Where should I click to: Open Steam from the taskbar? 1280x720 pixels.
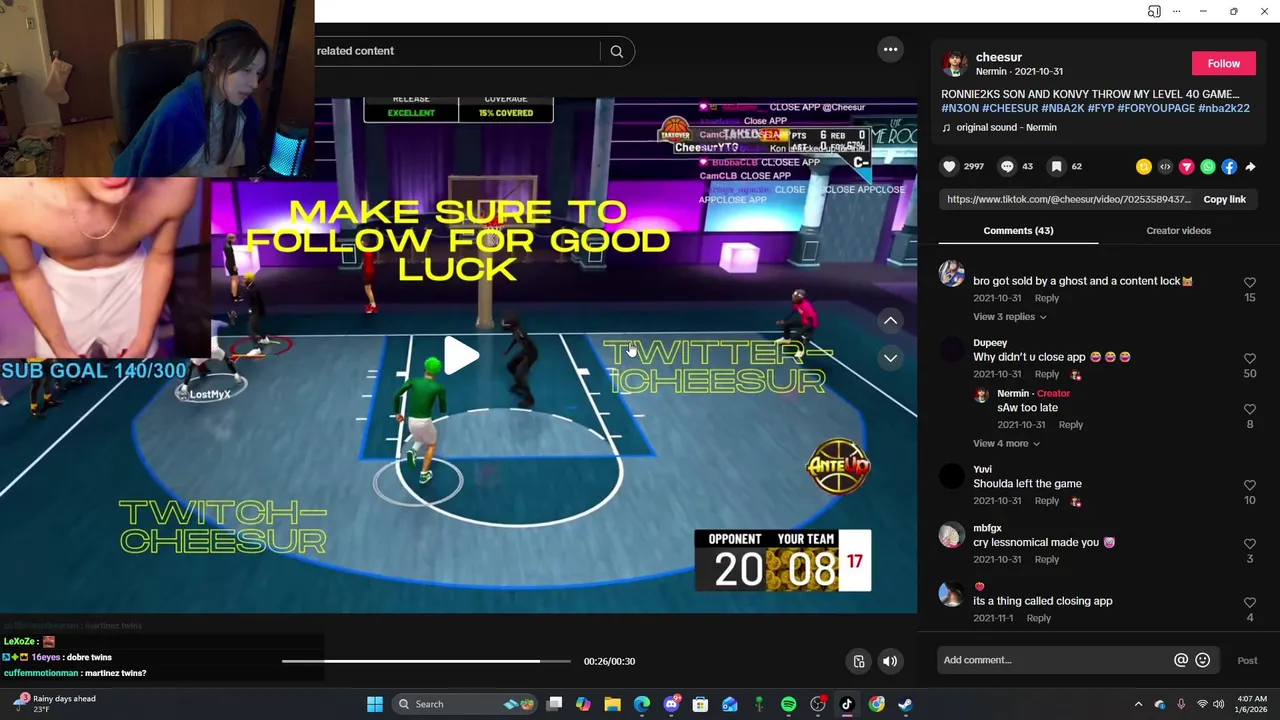(x=905, y=704)
